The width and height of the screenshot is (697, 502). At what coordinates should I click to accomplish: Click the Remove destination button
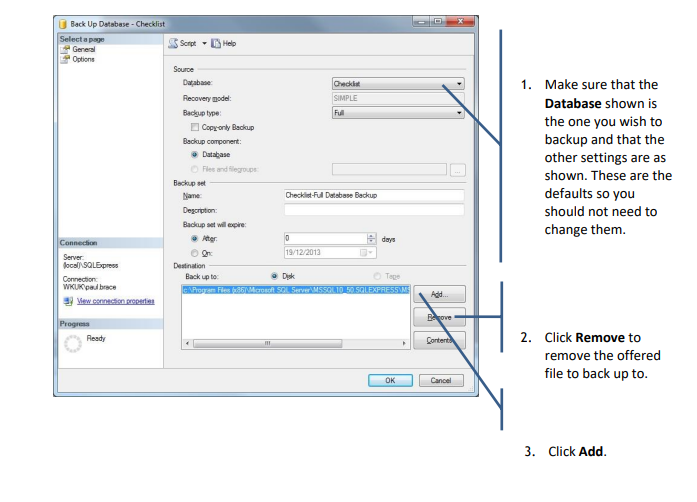click(x=439, y=317)
